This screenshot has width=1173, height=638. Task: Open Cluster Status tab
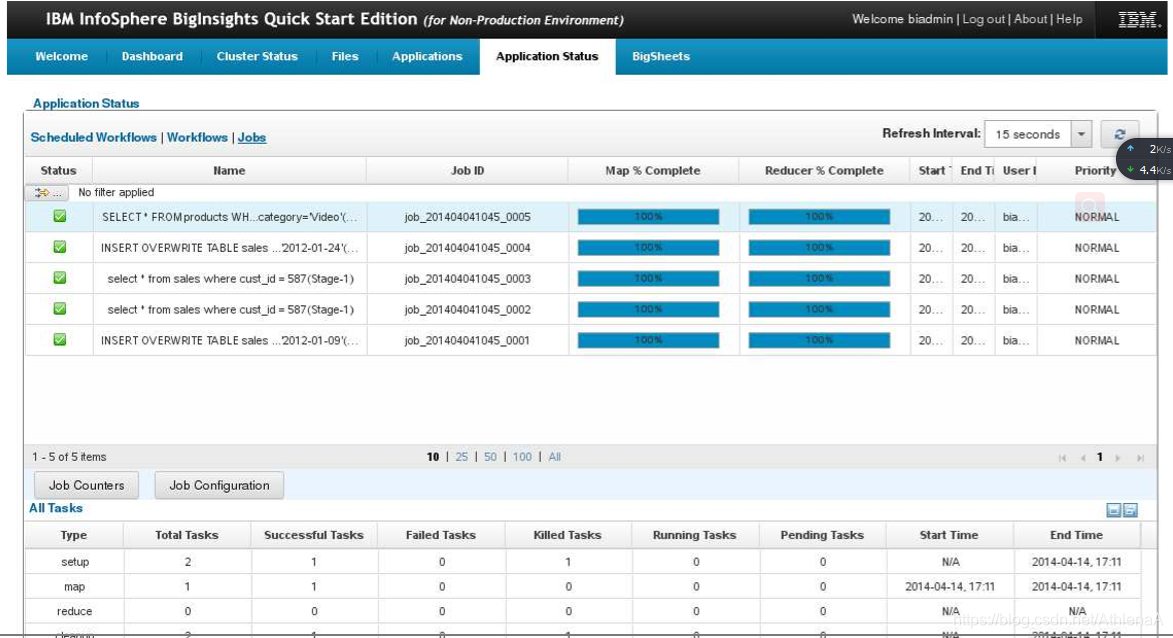[x=257, y=56]
